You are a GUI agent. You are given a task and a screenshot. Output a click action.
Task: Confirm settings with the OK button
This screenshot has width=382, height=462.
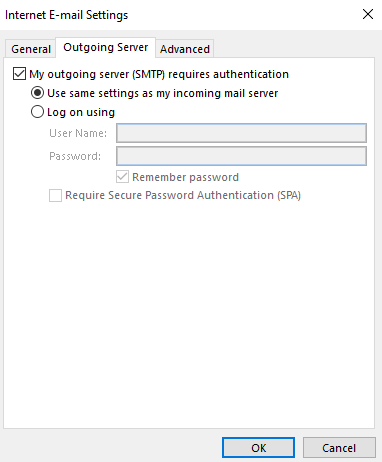[x=258, y=448]
